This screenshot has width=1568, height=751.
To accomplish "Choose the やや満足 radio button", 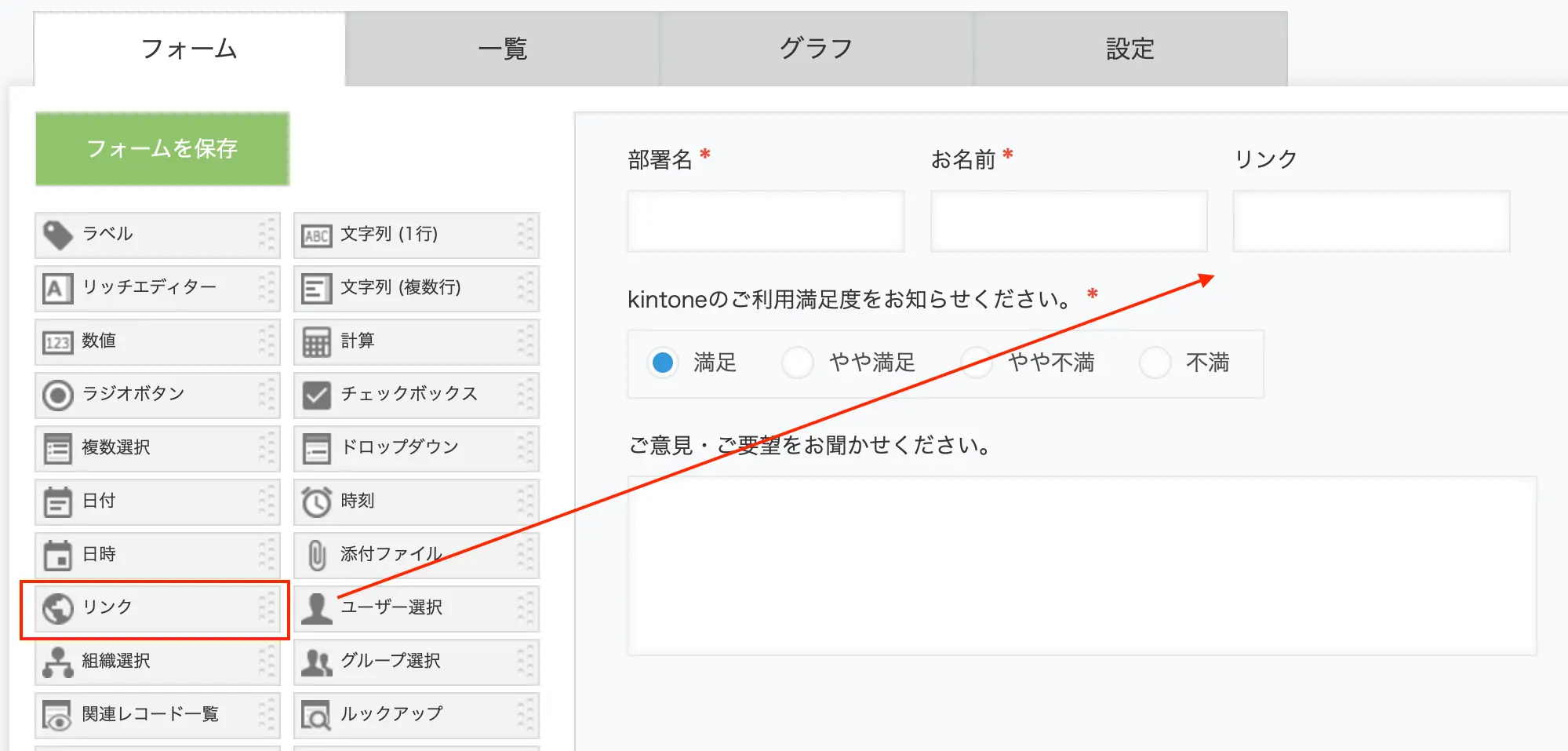I will coord(798,363).
